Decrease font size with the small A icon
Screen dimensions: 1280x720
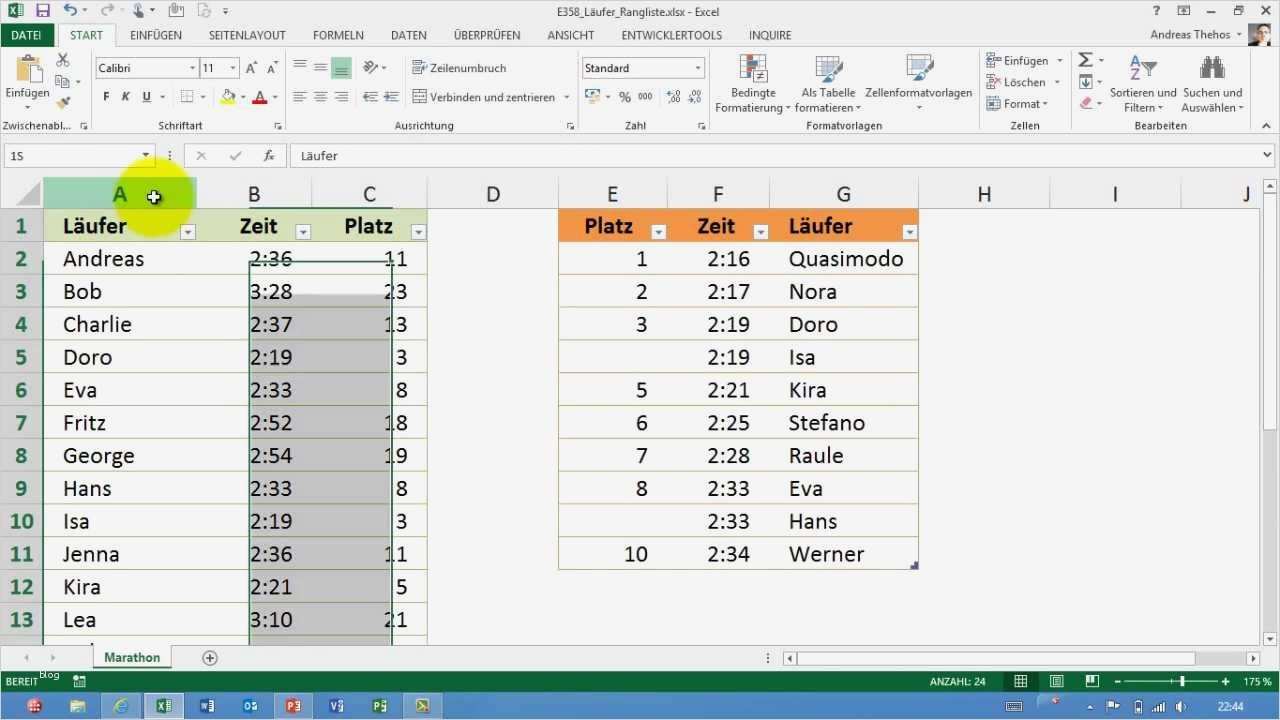point(270,68)
